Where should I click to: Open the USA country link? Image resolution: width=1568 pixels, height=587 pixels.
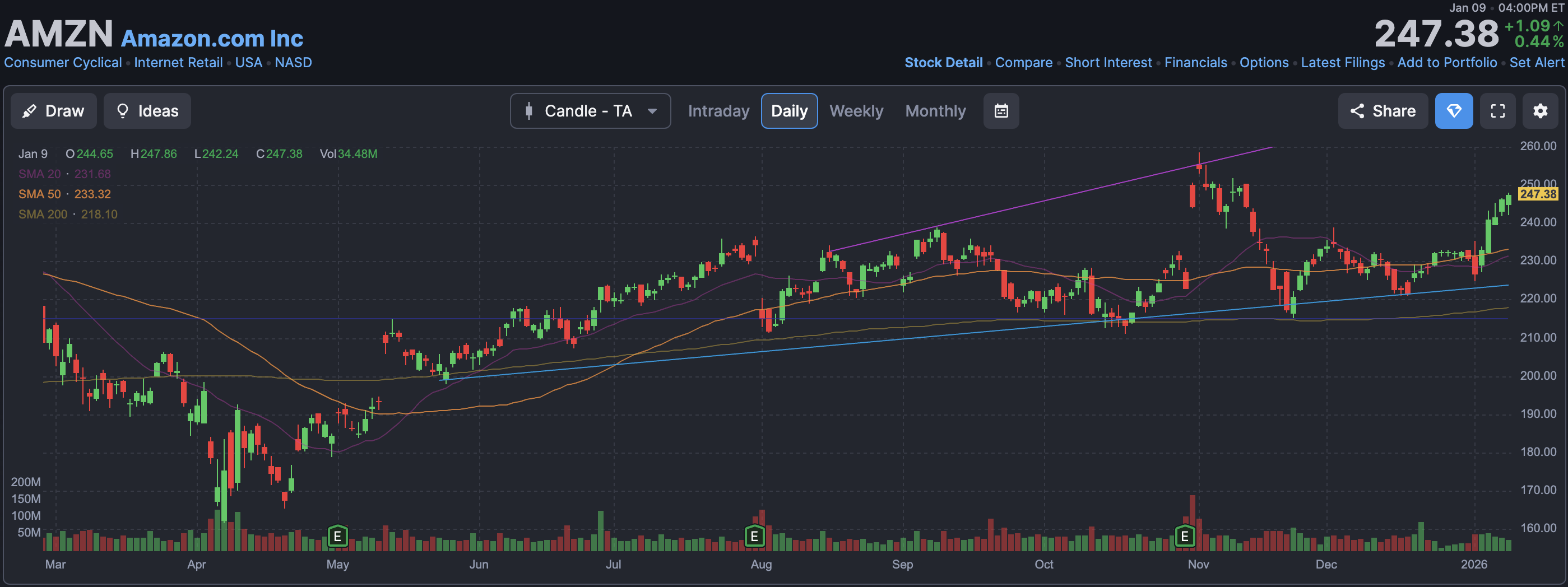click(x=248, y=63)
